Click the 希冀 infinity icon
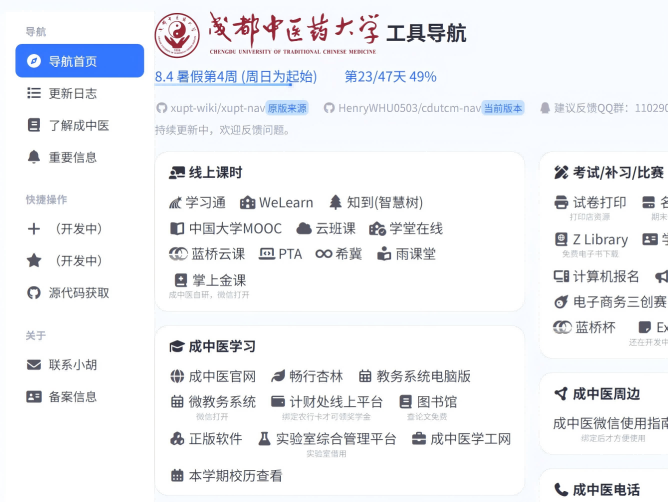The width and height of the screenshot is (668, 502). click(324, 254)
